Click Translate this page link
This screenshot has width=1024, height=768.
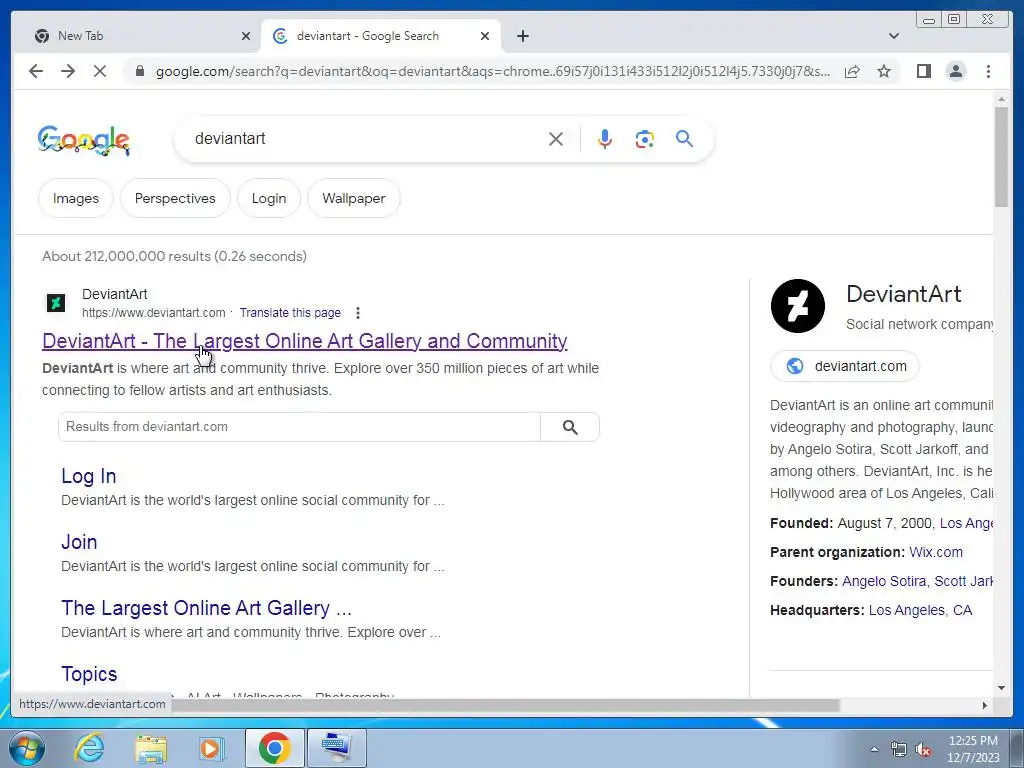click(x=290, y=313)
